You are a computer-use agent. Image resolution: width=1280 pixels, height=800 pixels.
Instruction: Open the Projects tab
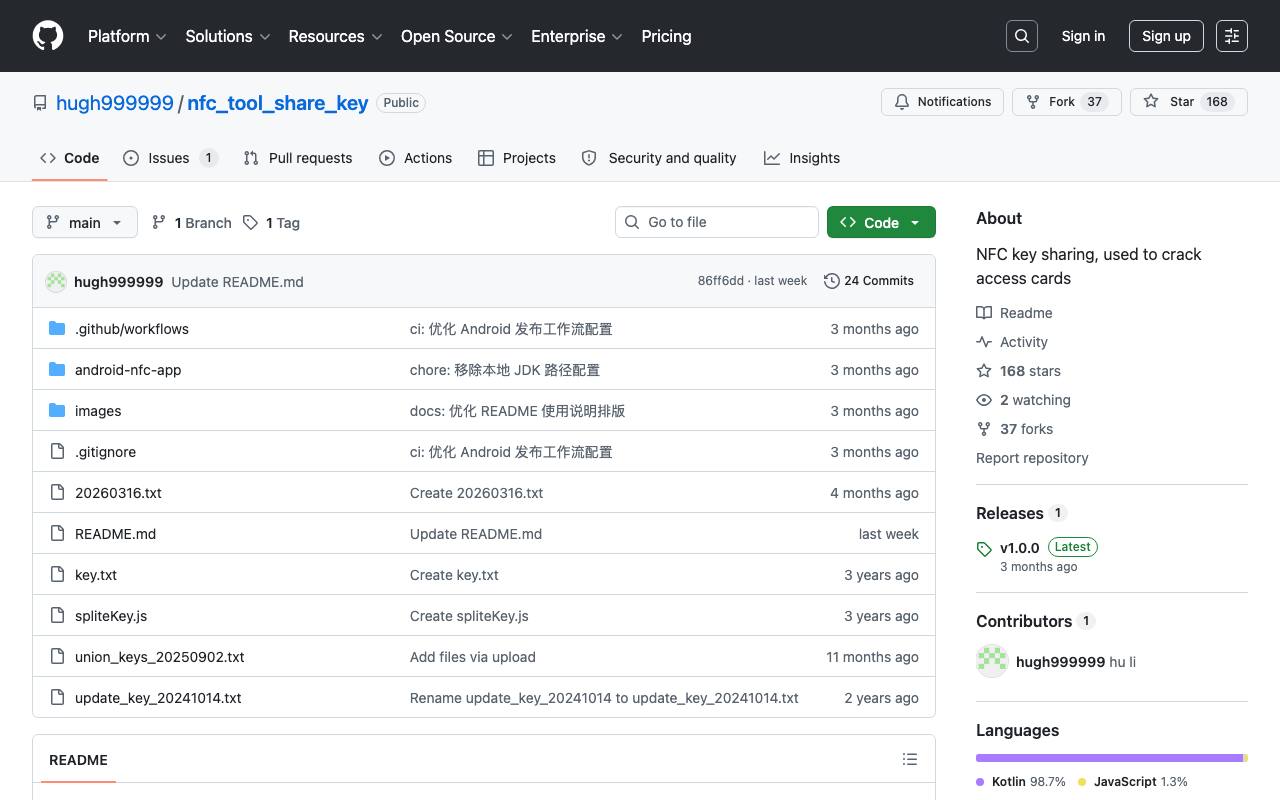pos(517,158)
